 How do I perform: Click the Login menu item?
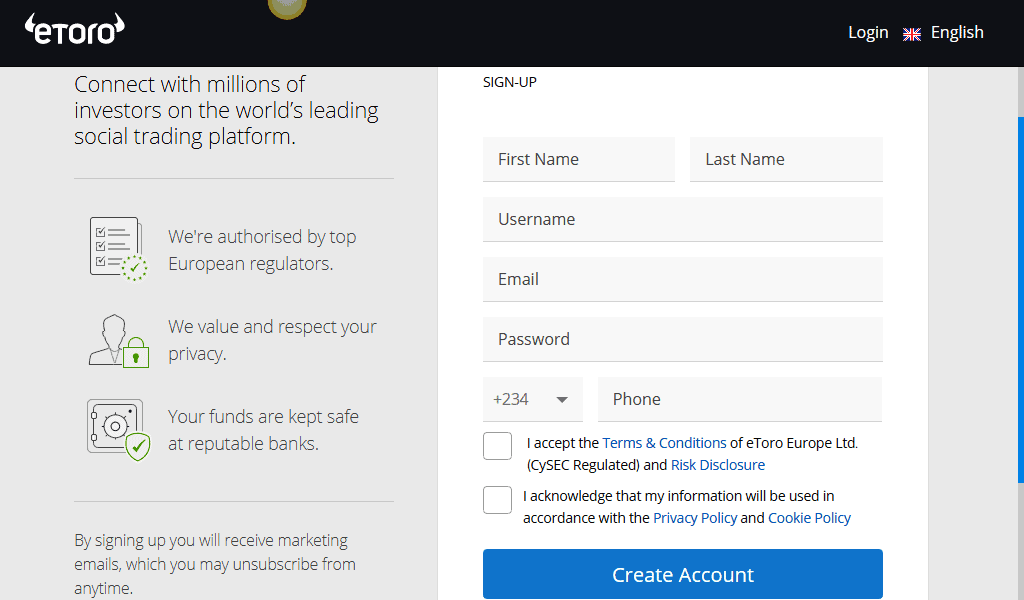click(x=868, y=33)
